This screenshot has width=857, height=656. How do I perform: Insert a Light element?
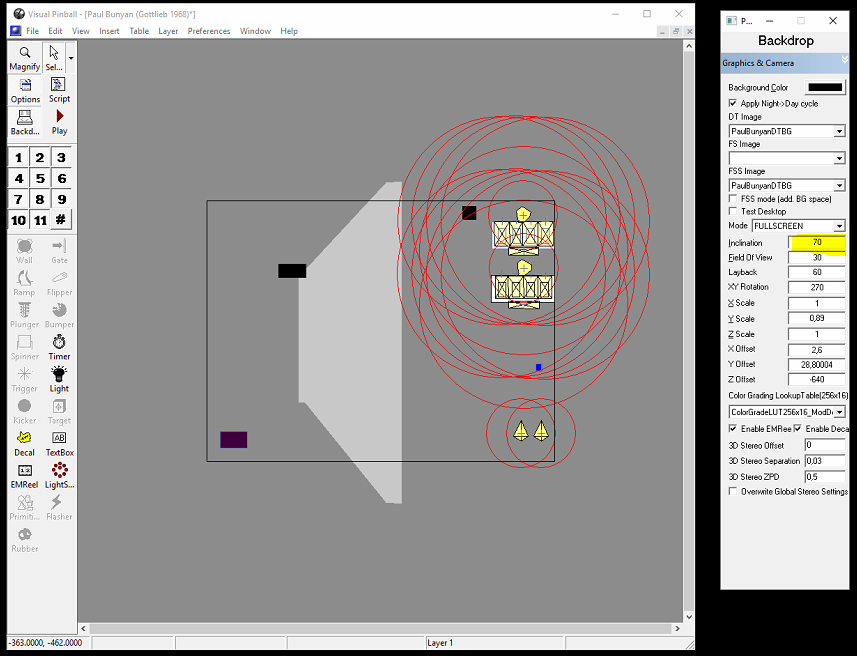tap(59, 380)
